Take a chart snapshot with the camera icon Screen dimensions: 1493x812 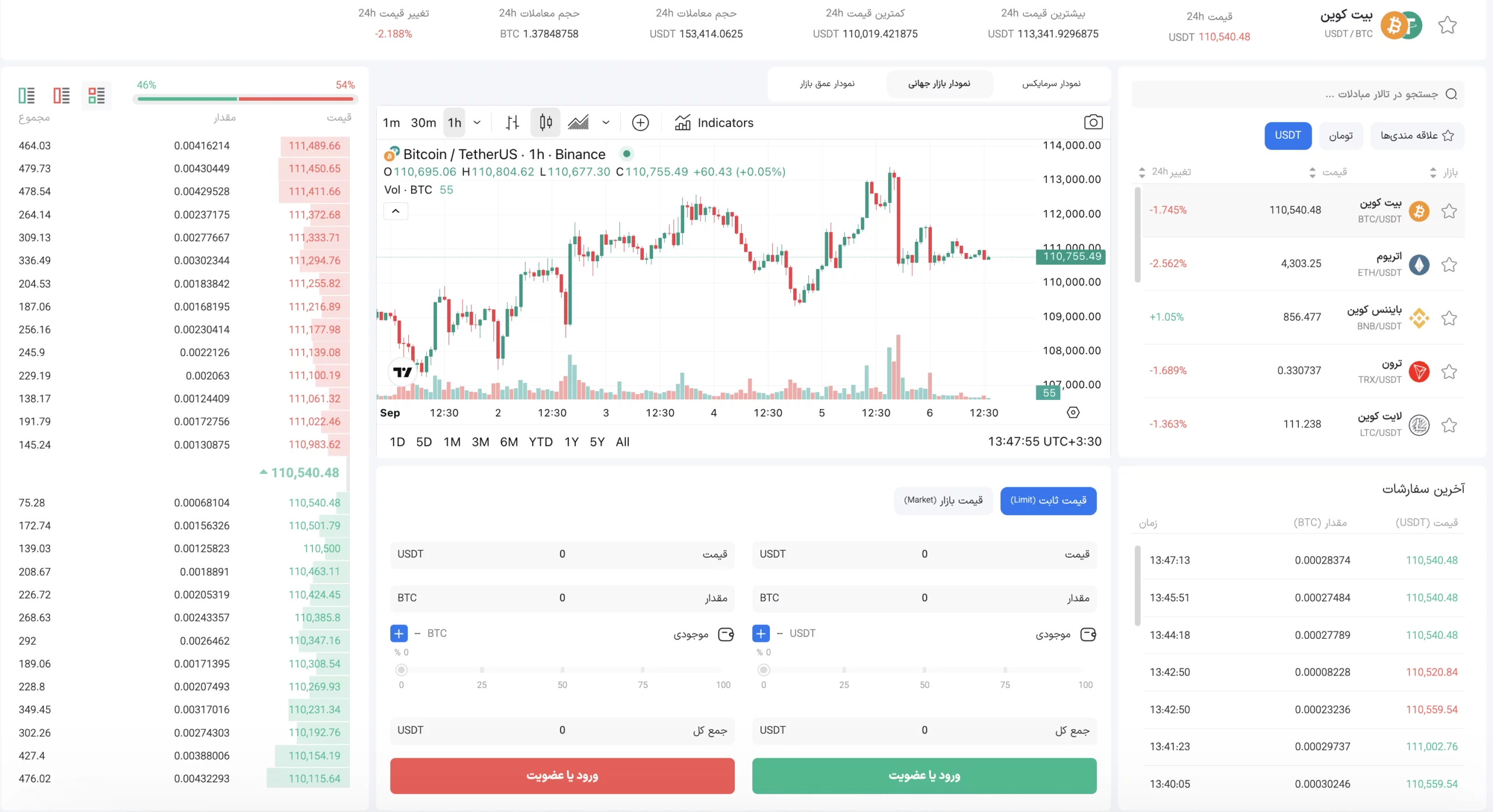(1093, 122)
